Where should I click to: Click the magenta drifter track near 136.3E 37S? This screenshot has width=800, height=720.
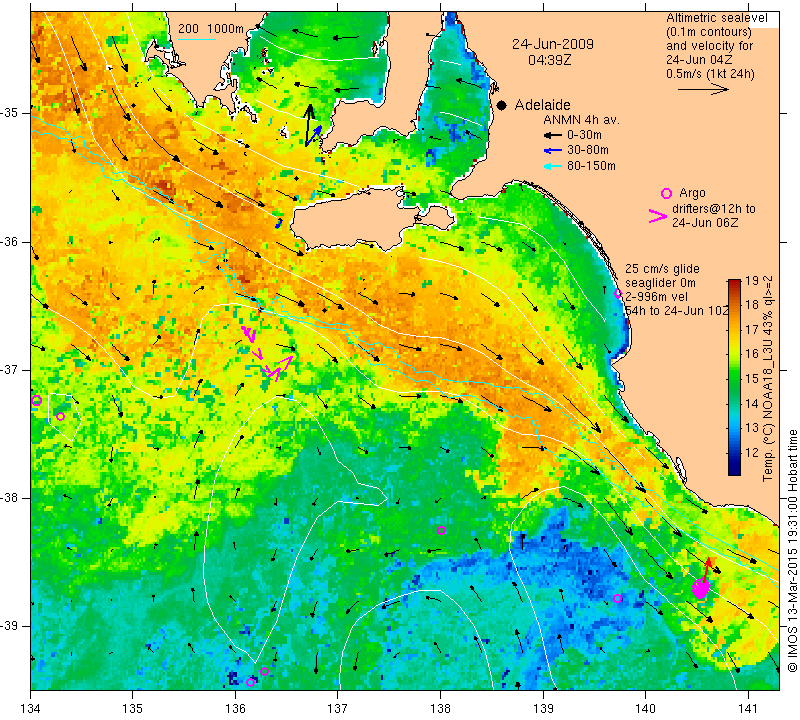[266, 353]
